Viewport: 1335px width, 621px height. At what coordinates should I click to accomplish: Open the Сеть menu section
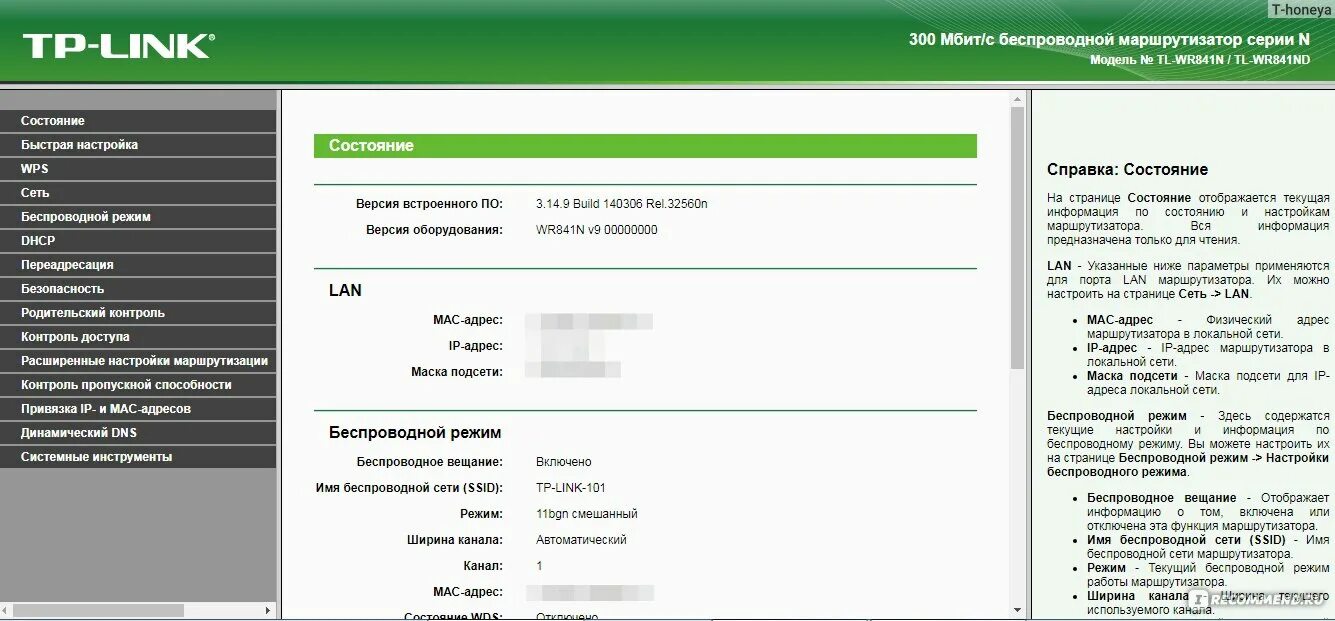point(138,193)
